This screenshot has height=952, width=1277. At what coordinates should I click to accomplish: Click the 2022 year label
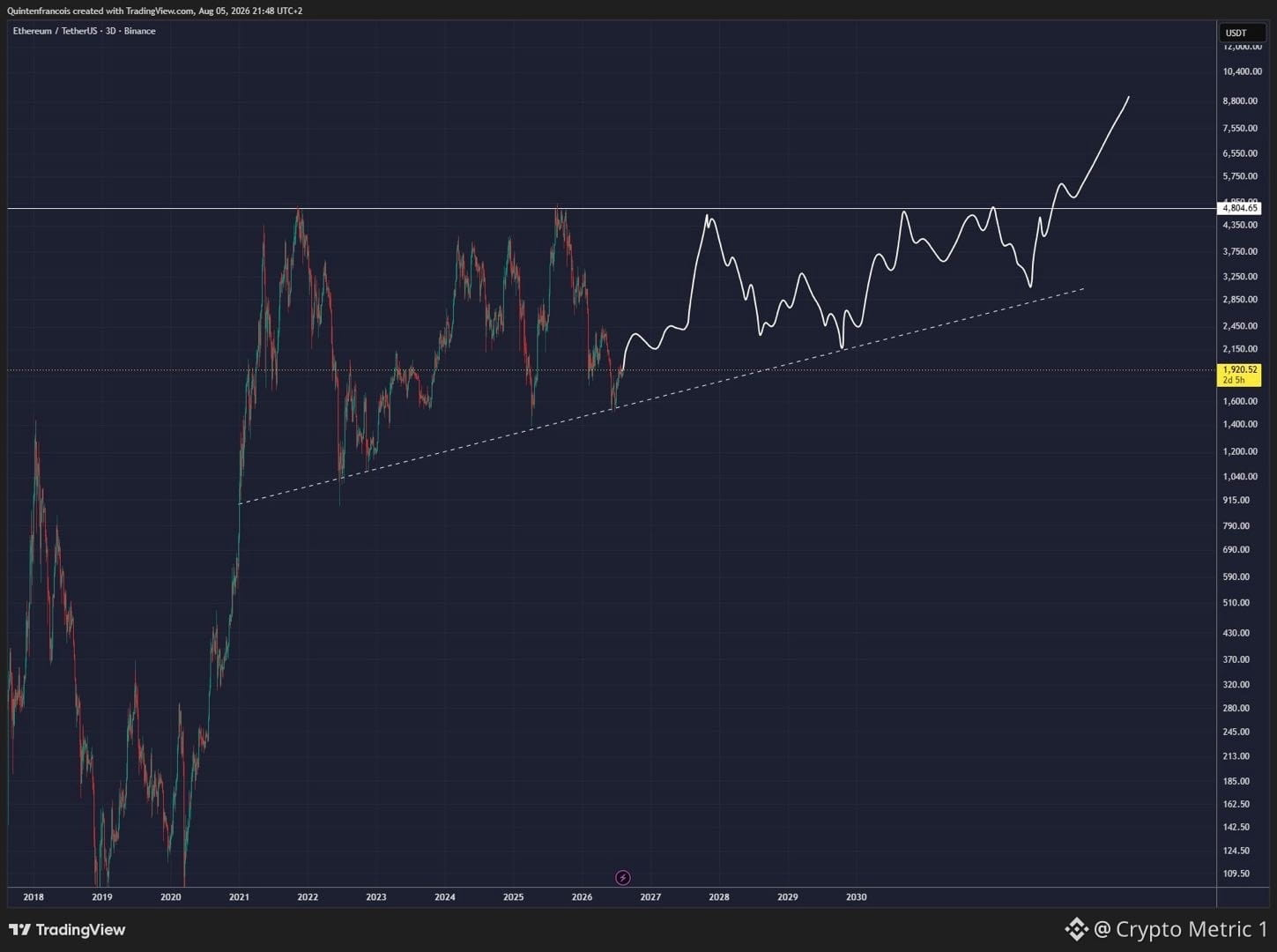308,897
